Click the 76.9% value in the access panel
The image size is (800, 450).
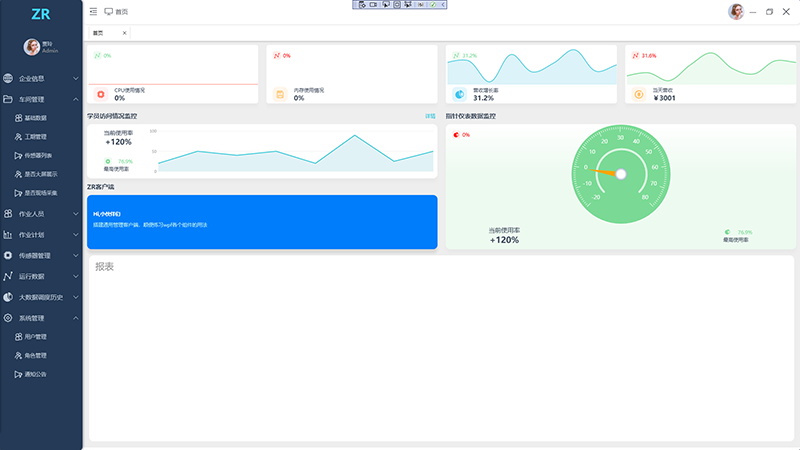click(x=125, y=161)
